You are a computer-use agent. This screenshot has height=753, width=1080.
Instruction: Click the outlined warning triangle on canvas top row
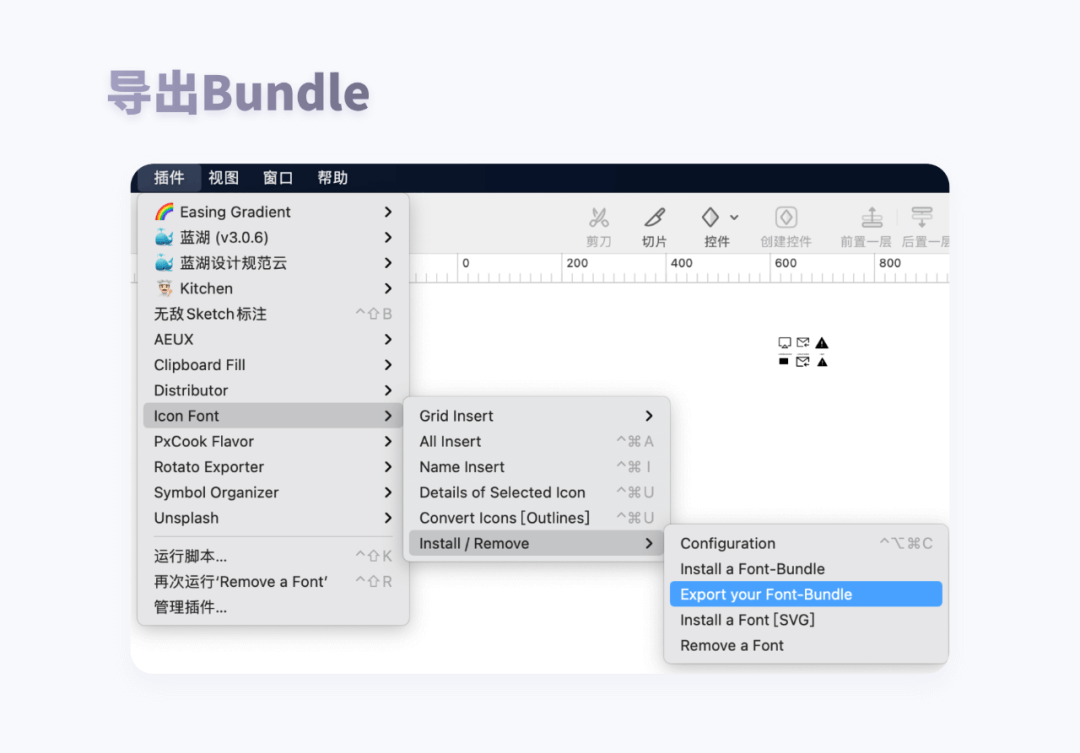tap(822, 342)
